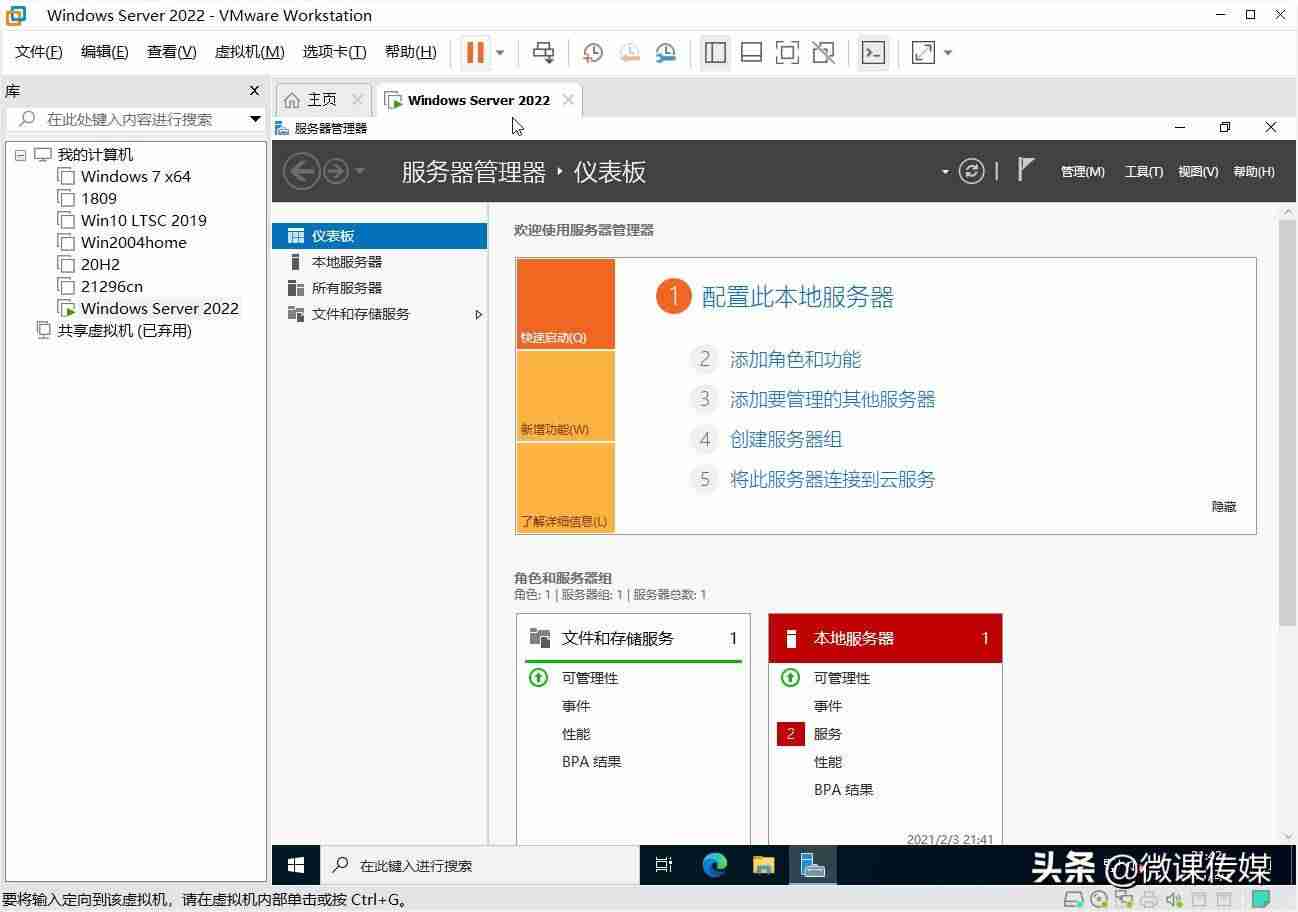The width and height of the screenshot is (1298, 912).
Task: Open the library search dropdown arrow
Action: (255, 119)
